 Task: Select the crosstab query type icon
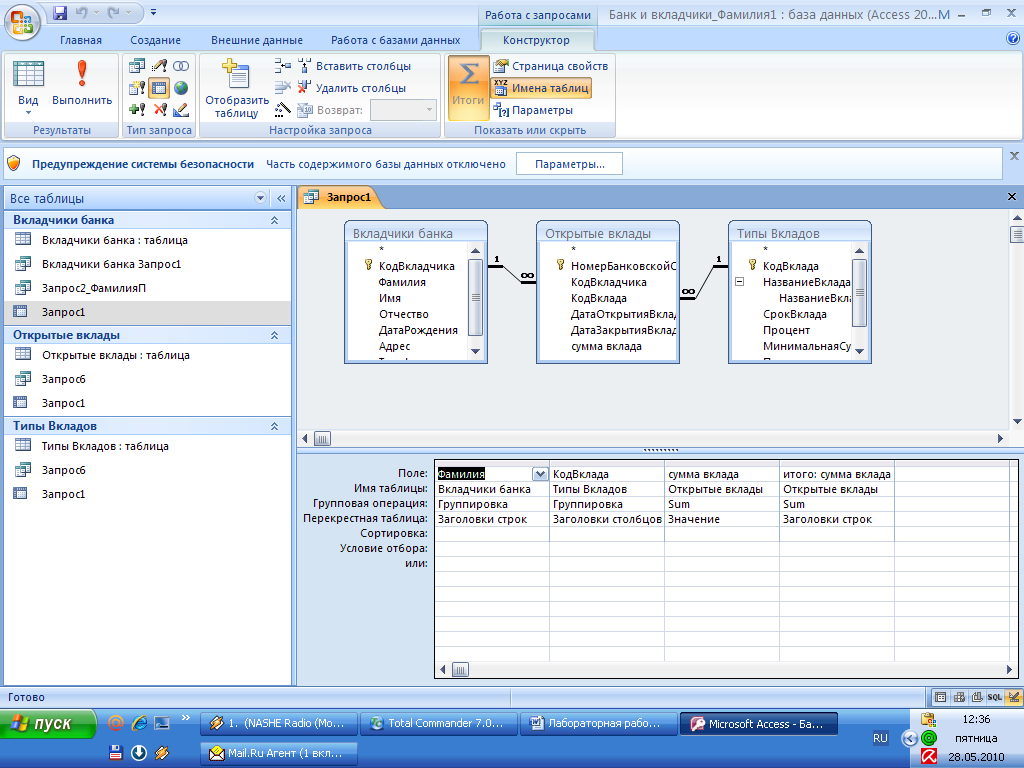(x=159, y=87)
